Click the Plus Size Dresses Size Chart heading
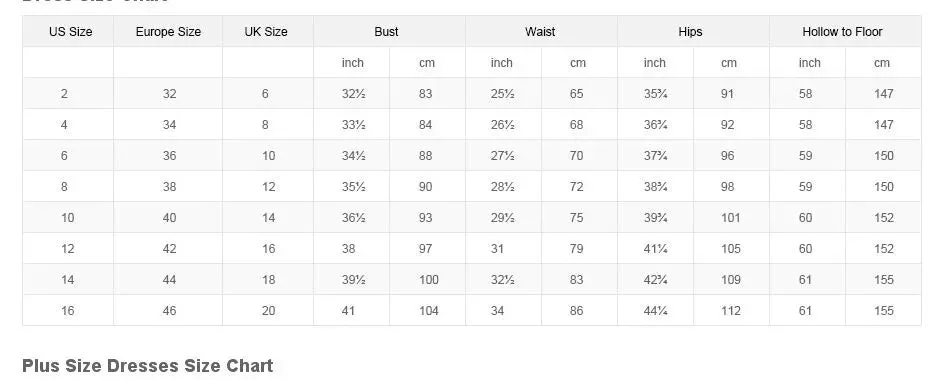This screenshot has height=380, width=934. (147, 365)
